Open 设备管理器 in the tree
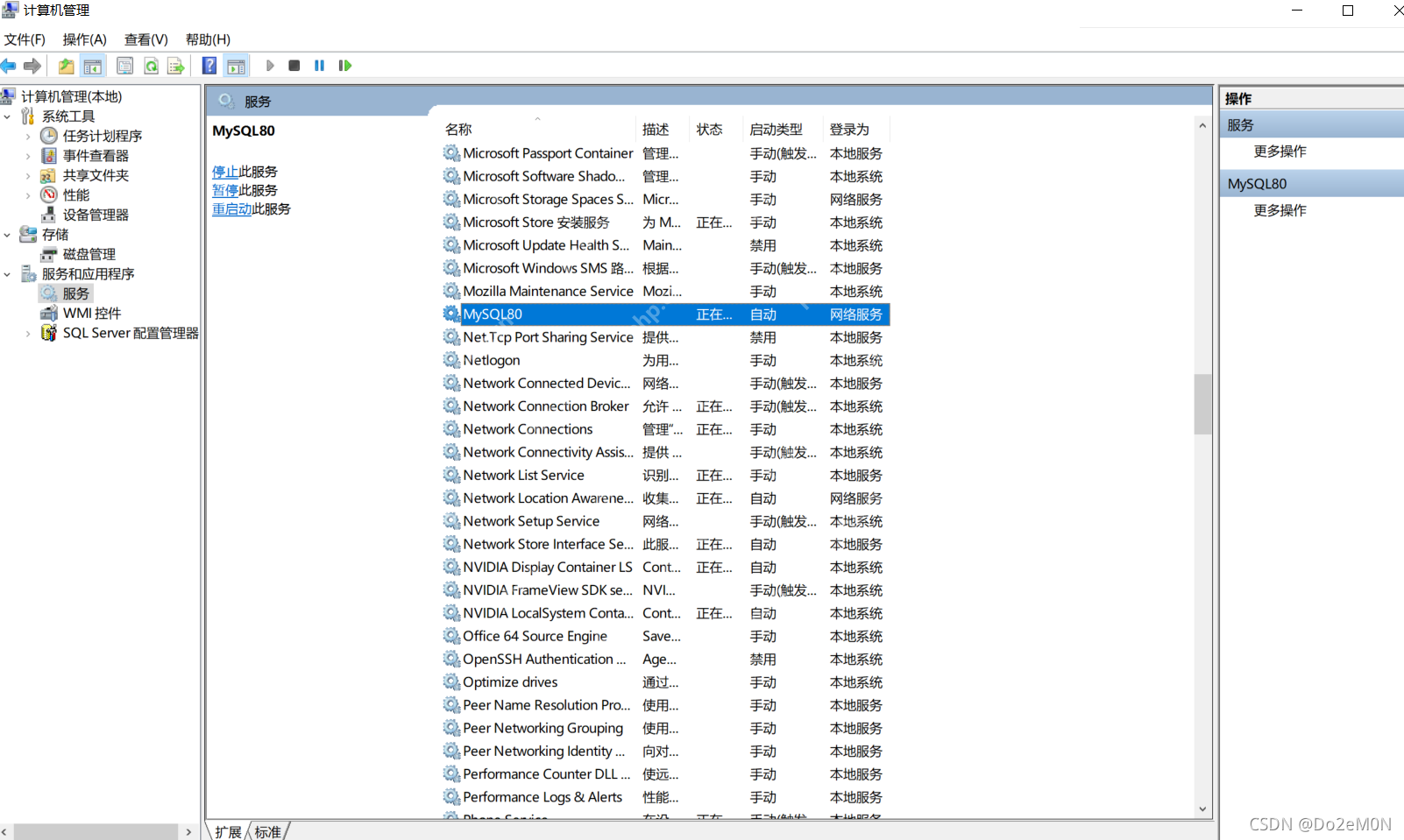 pos(96,215)
